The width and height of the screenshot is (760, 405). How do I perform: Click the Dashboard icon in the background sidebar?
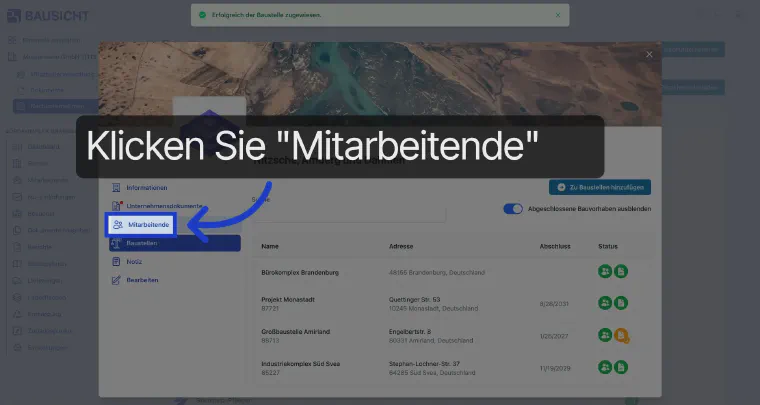pos(17,147)
